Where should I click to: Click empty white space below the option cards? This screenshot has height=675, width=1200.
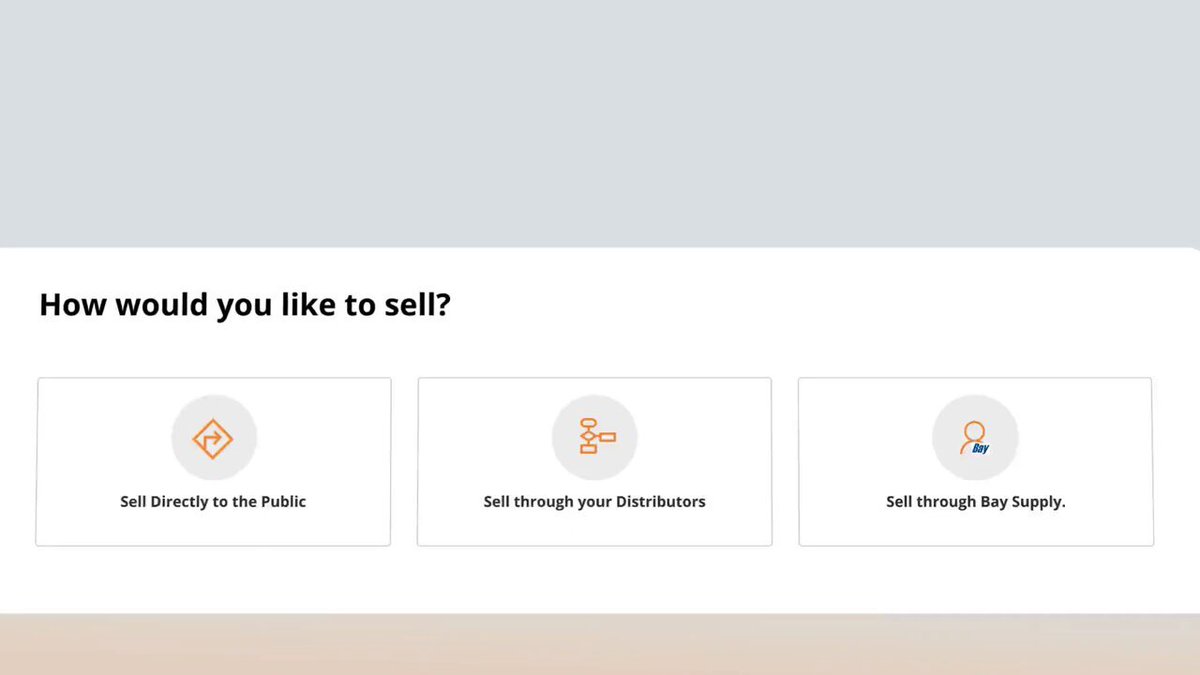[600, 580]
